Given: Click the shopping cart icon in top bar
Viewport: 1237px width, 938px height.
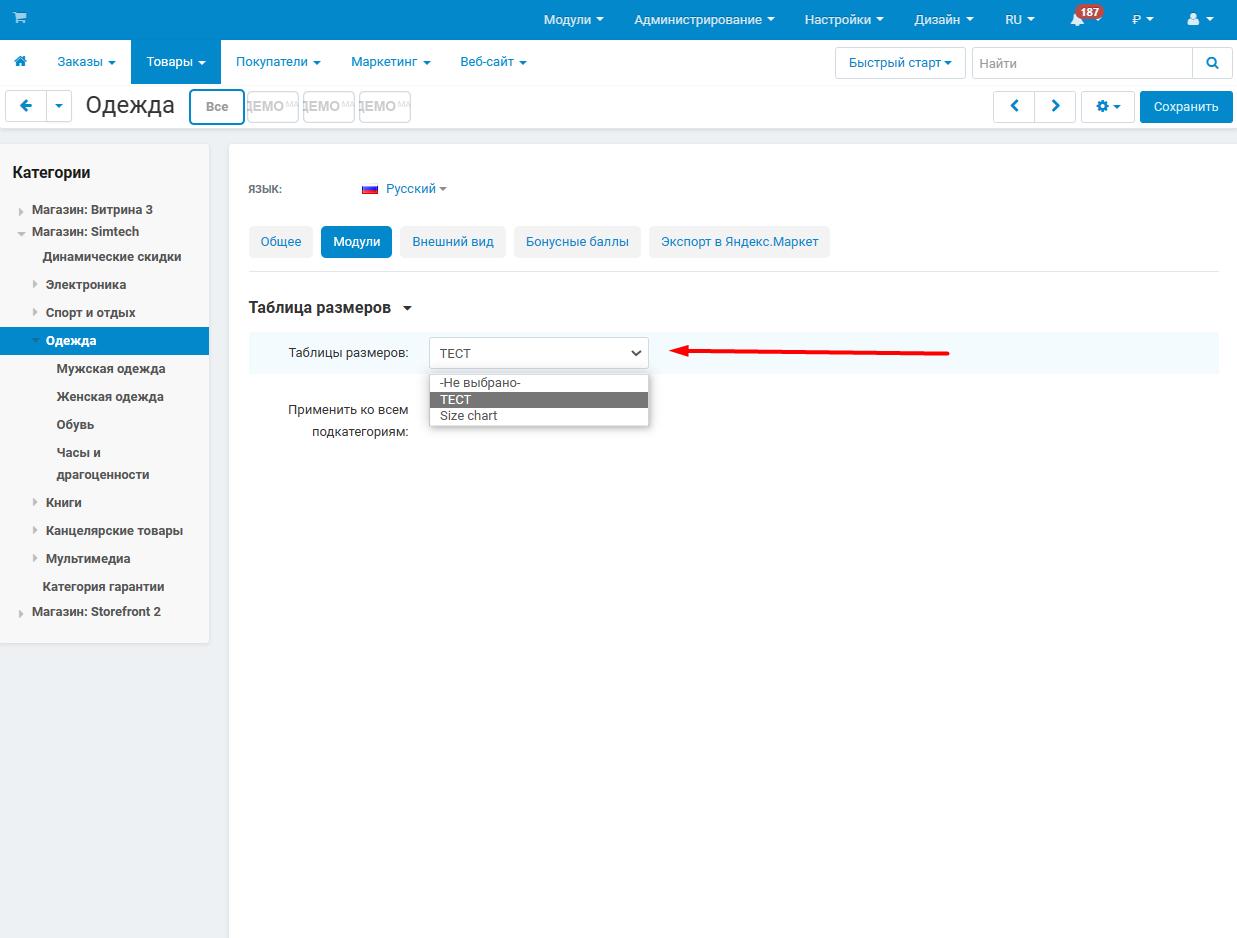Looking at the screenshot, I should [x=20, y=18].
